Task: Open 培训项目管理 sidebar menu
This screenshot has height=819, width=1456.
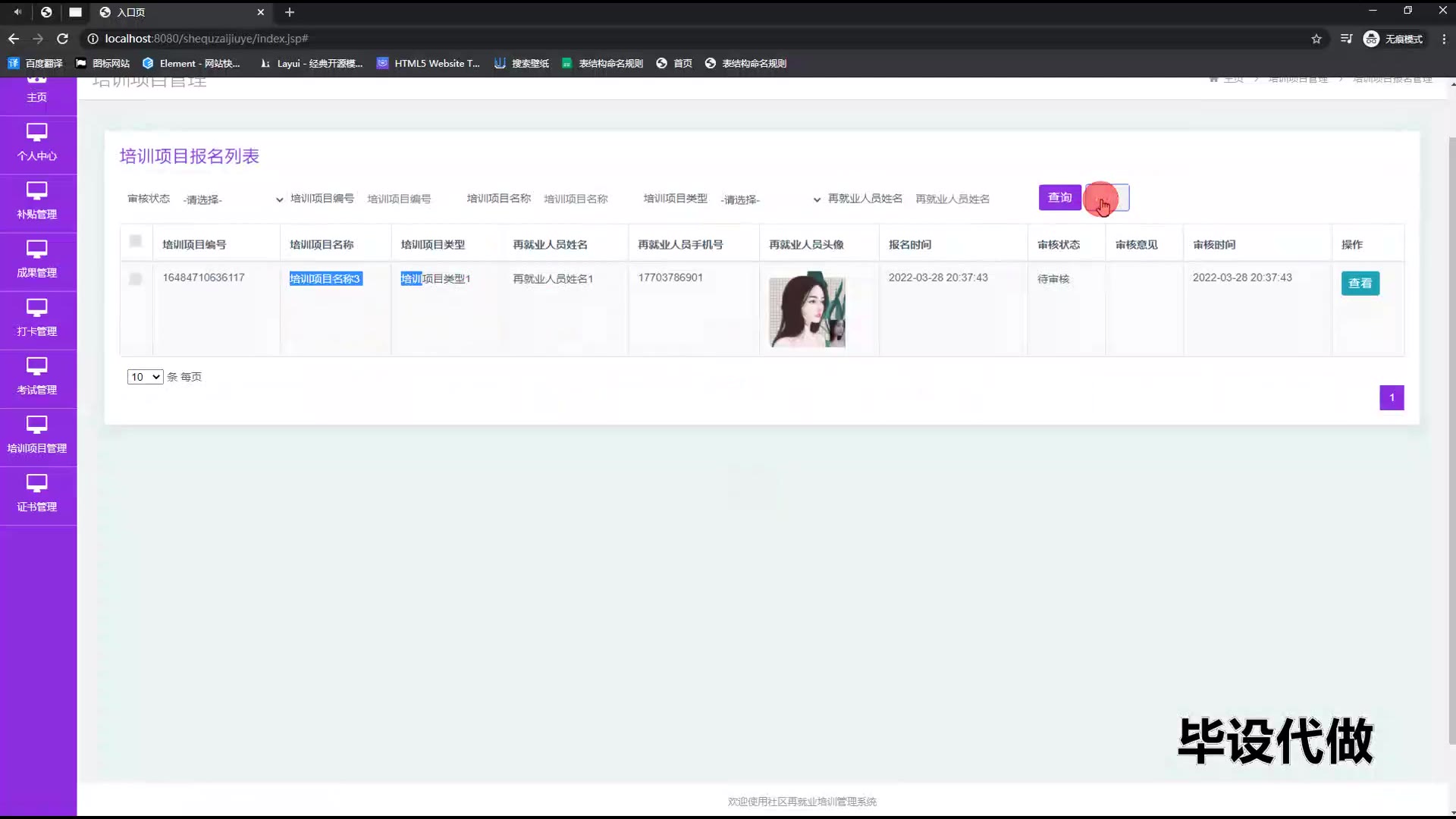Action: (x=36, y=435)
